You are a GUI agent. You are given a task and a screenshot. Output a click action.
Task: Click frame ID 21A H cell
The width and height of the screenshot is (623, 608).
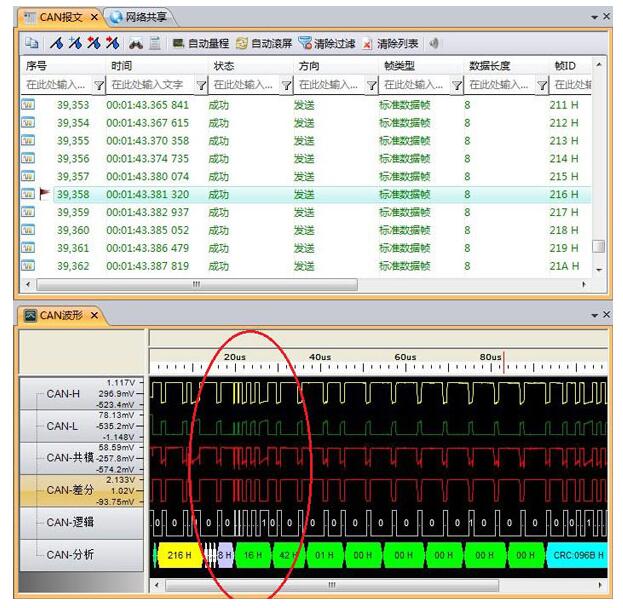[x=564, y=266]
